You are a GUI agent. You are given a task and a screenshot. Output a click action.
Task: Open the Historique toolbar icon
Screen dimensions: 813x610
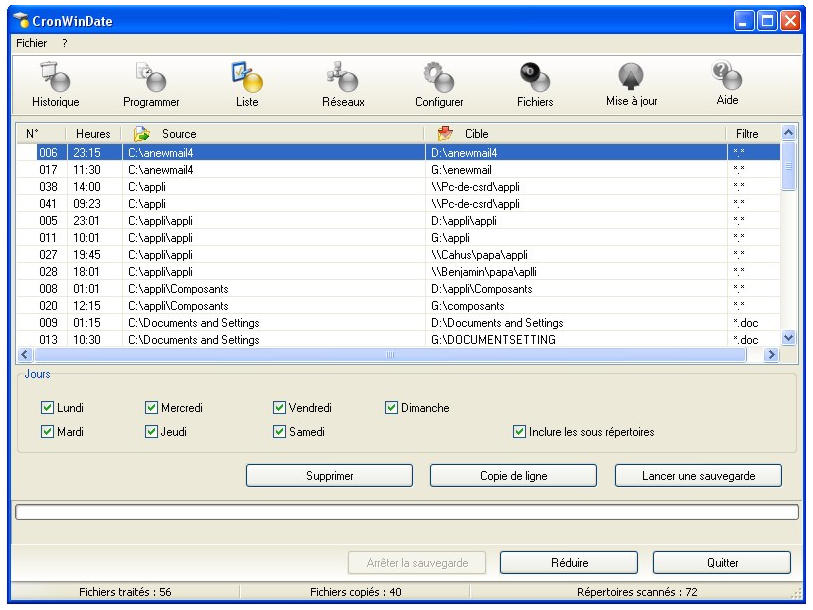[55, 84]
